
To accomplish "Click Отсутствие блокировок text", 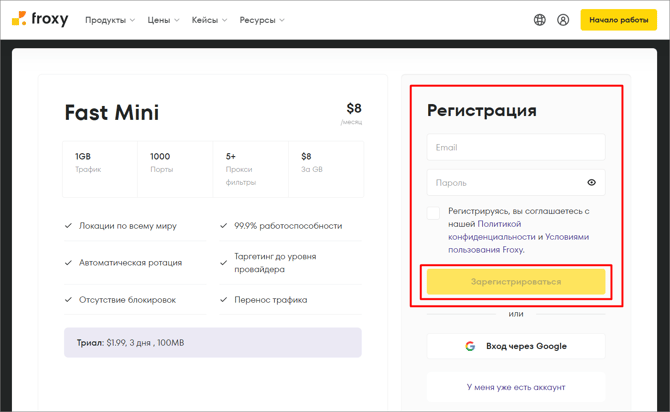I will [x=127, y=300].
